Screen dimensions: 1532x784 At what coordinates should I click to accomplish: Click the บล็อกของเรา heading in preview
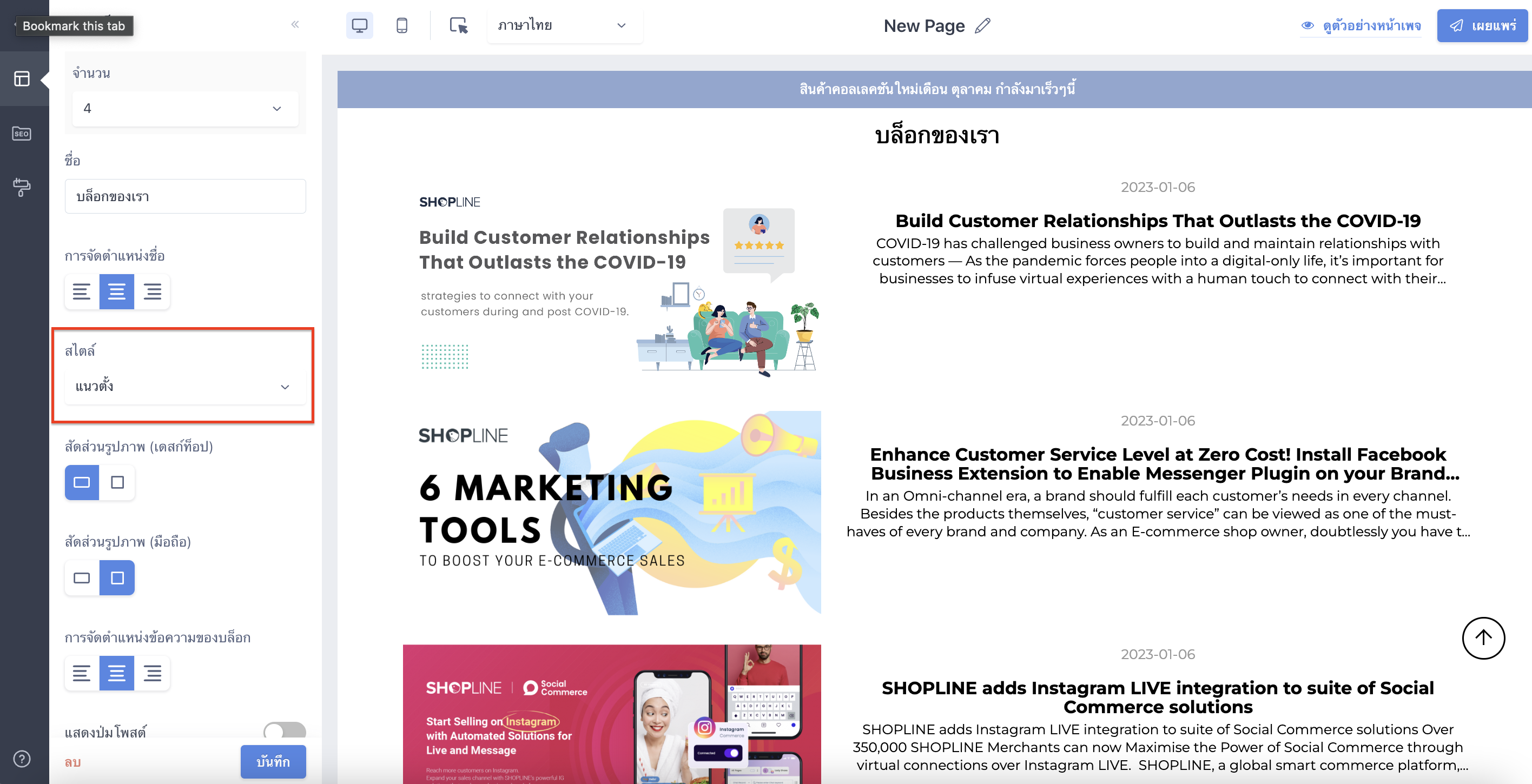pyautogui.click(x=937, y=136)
